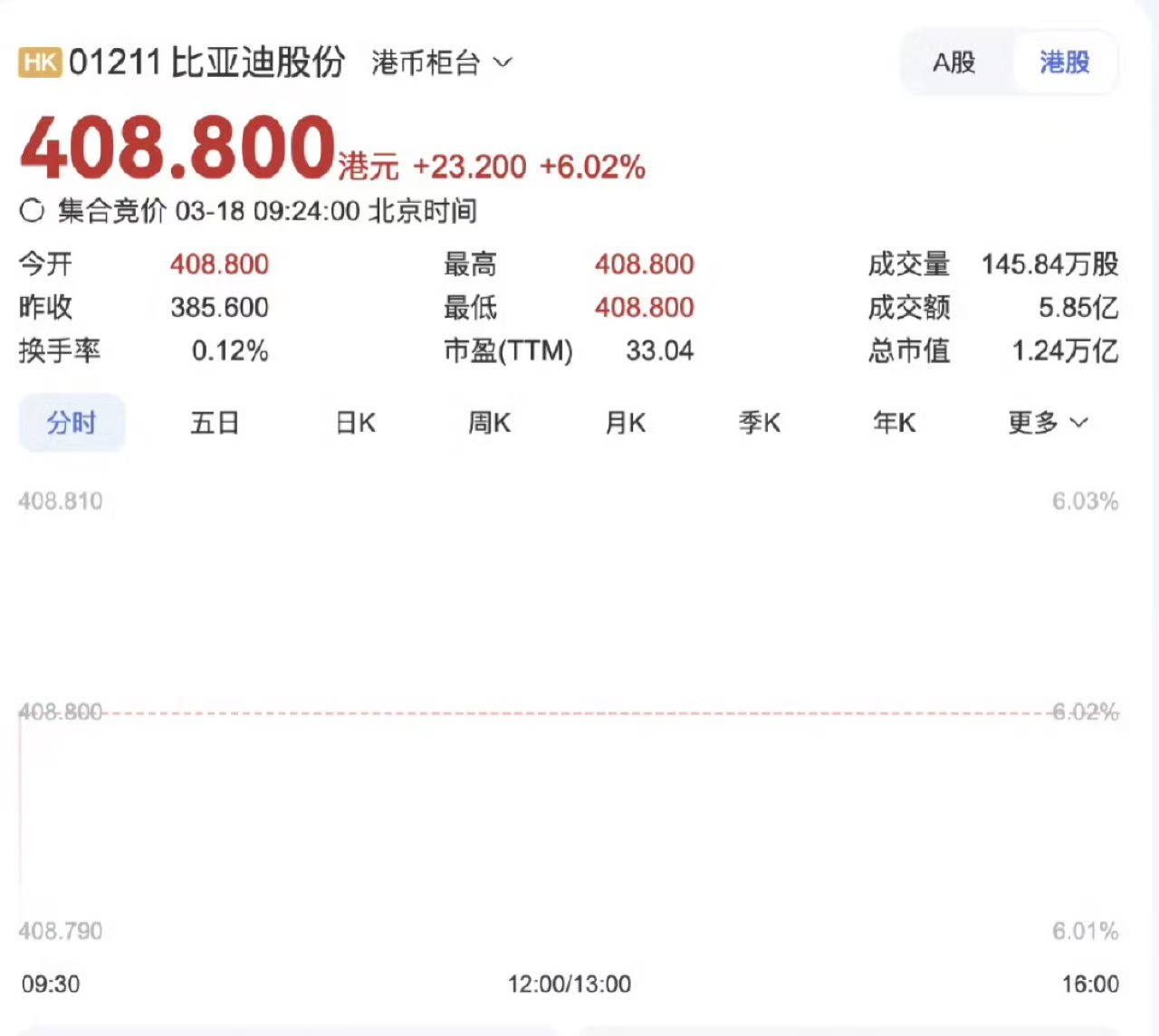This screenshot has height=1036, width=1159.
Task: Click the refresh circle icon beside 集合竞价
Action: pyautogui.click(x=32, y=211)
